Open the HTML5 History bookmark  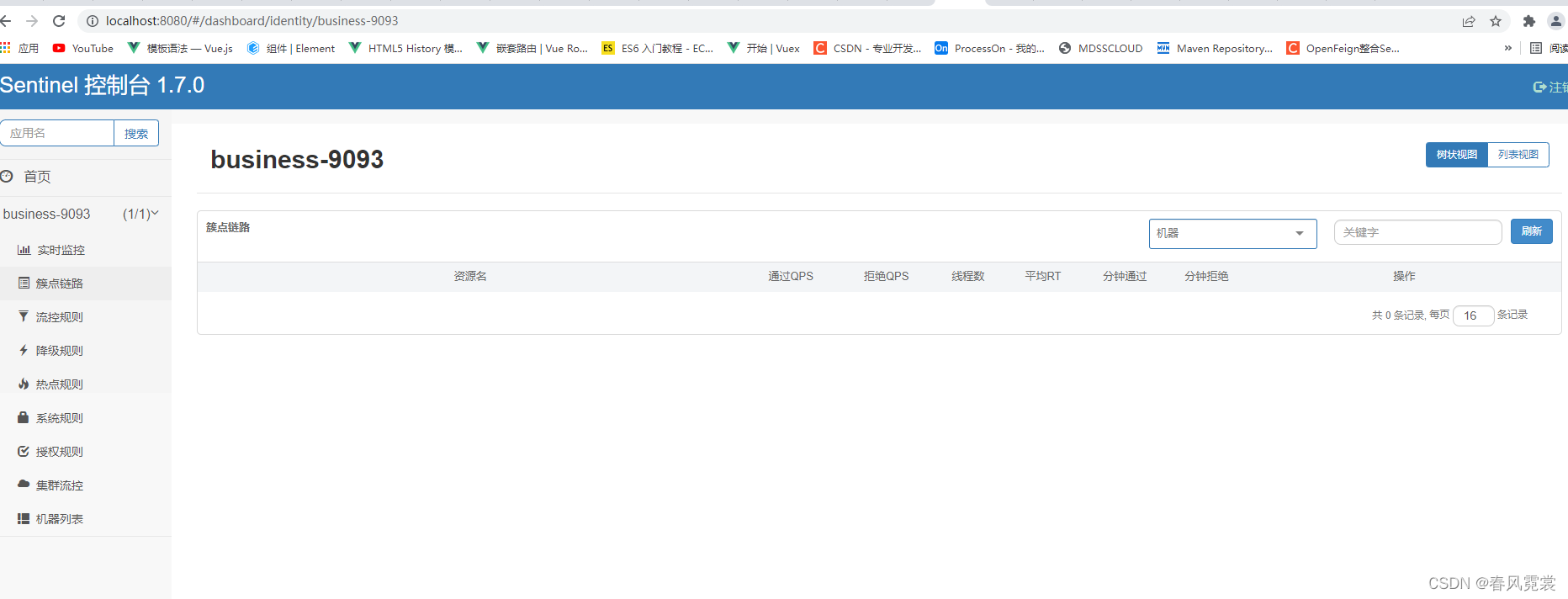(405, 48)
